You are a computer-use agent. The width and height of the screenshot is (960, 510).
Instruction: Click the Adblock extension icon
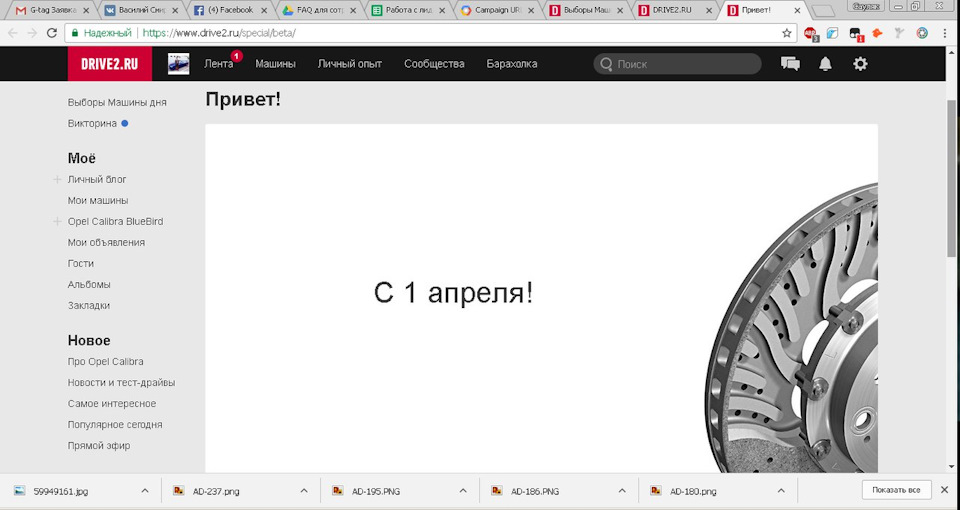coord(811,34)
